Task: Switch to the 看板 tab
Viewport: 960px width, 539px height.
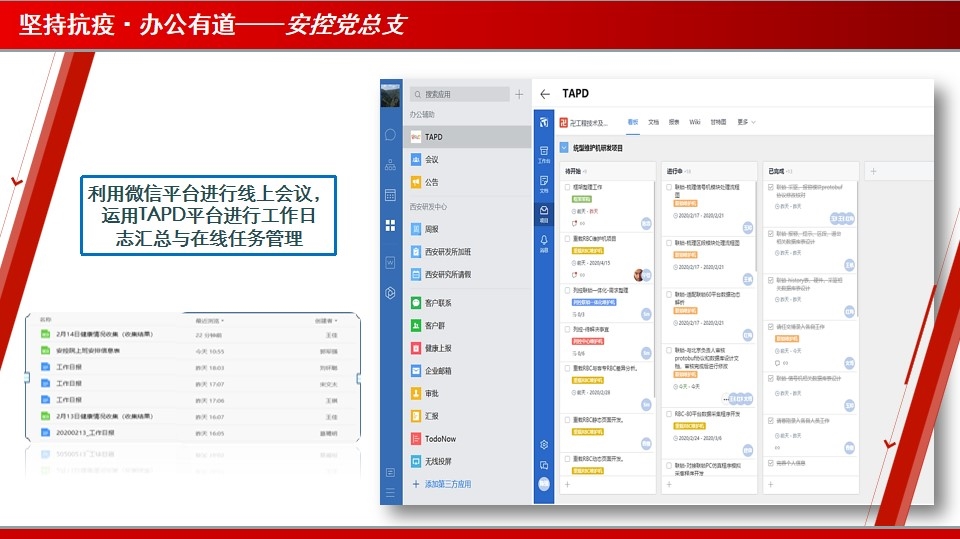Action: click(x=632, y=122)
